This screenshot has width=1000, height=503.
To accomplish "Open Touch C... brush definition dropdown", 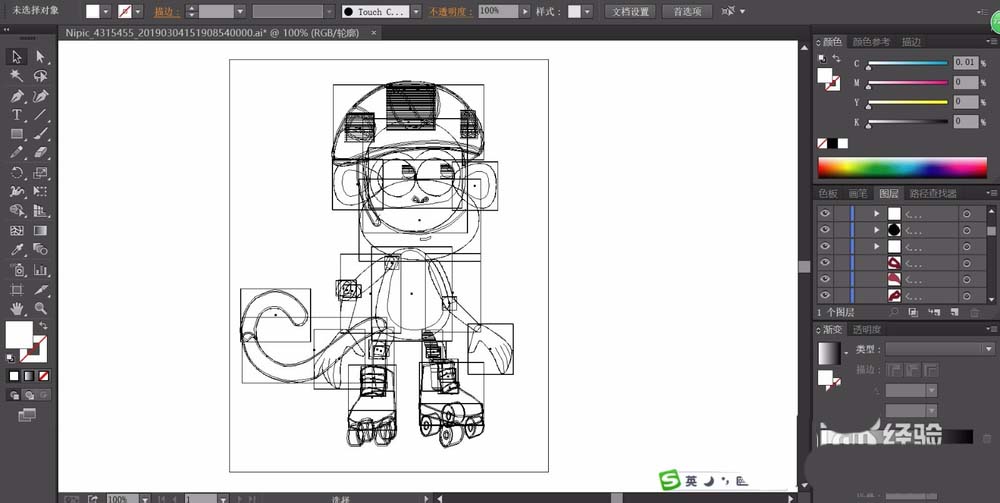I will click(416, 11).
